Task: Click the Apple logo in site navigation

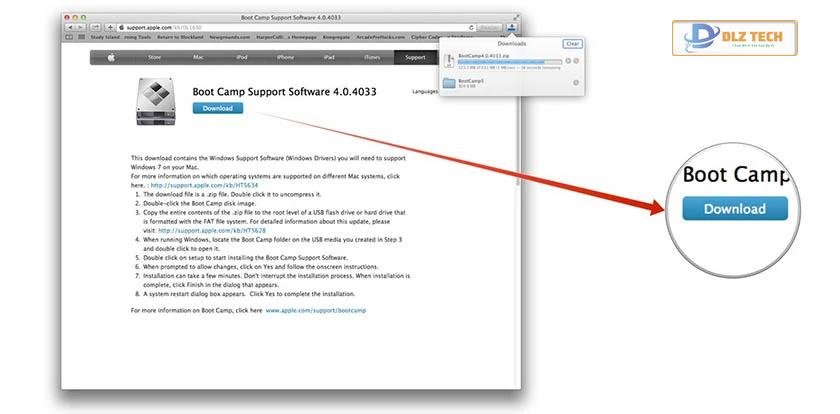Action: click(111, 57)
